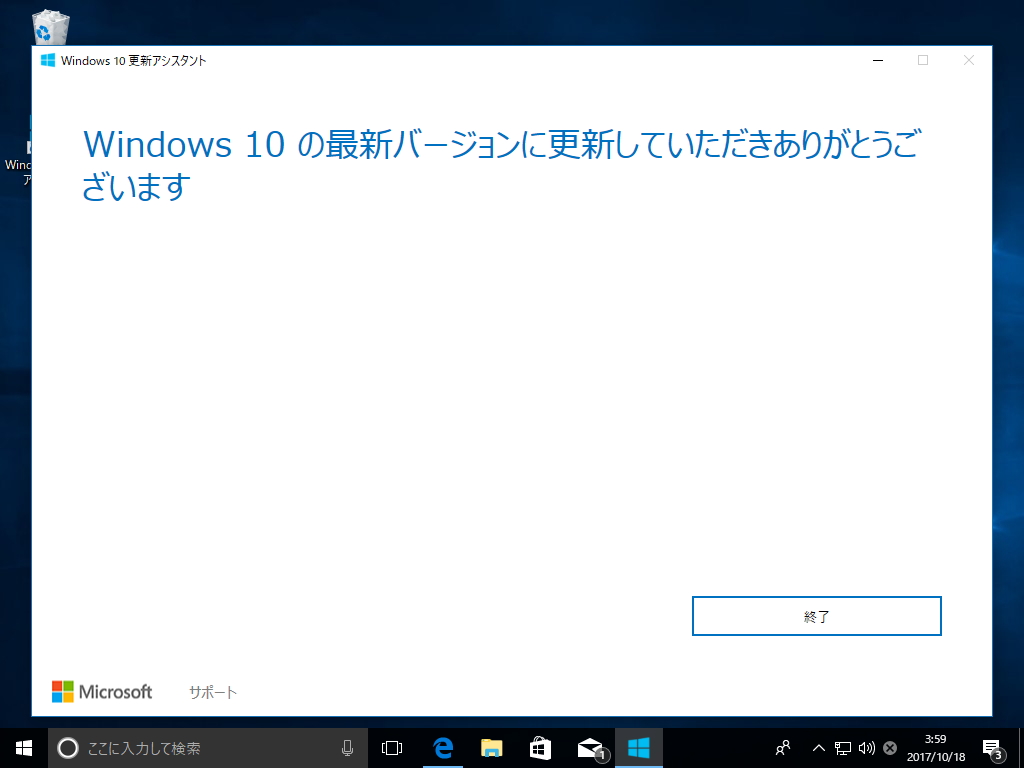Open the Recycle Bin on the desktop

[49, 26]
